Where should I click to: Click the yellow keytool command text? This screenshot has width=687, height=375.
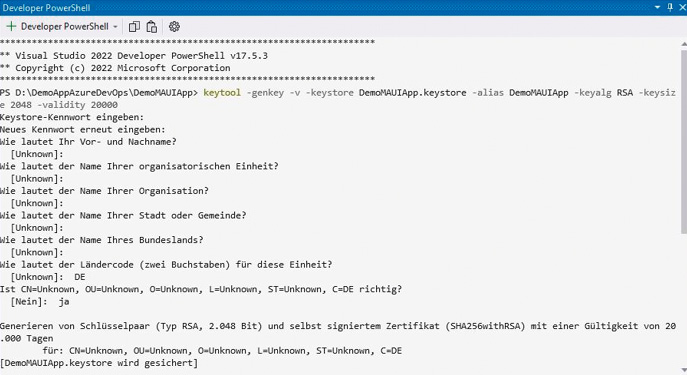(x=222, y=92)
